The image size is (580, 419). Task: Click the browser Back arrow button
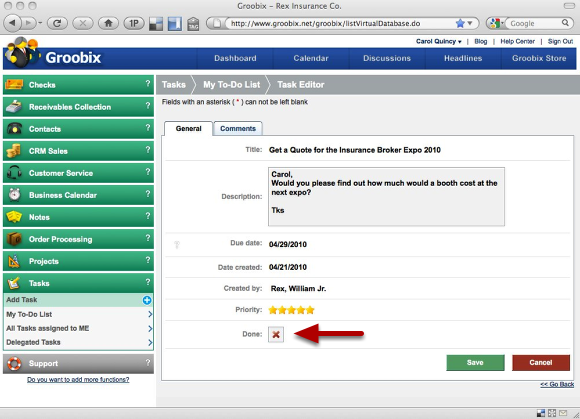pos(12,23)
